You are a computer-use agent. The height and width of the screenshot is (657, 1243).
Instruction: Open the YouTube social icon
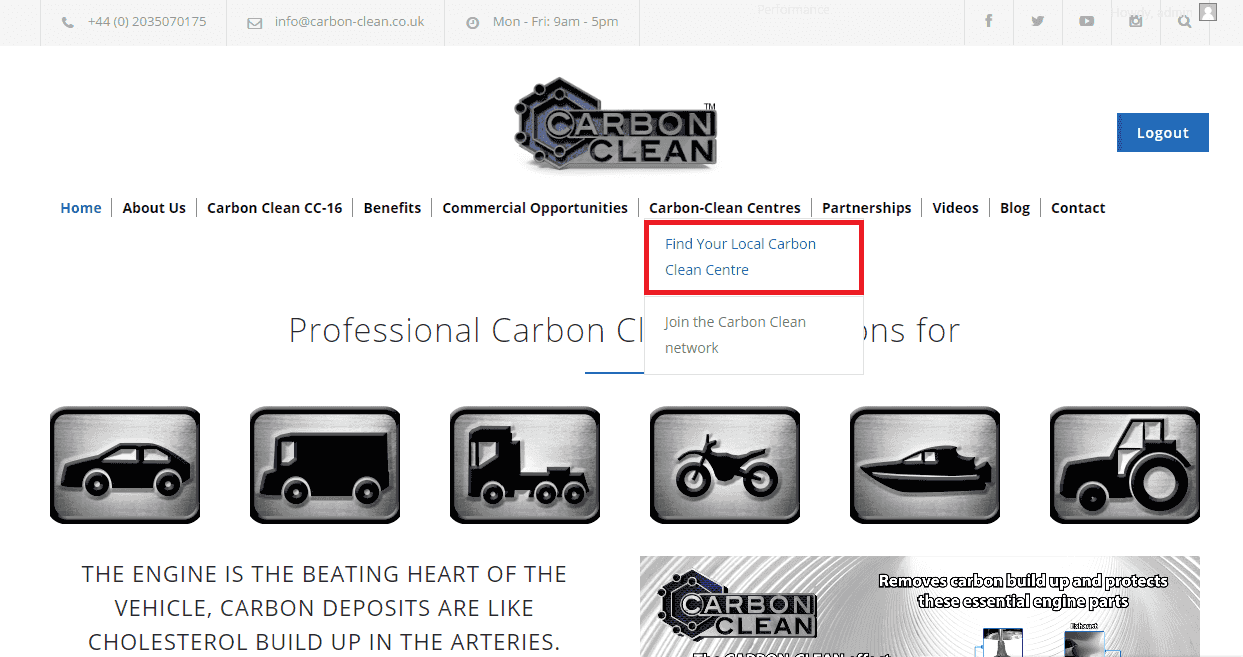pos(1086,21)
